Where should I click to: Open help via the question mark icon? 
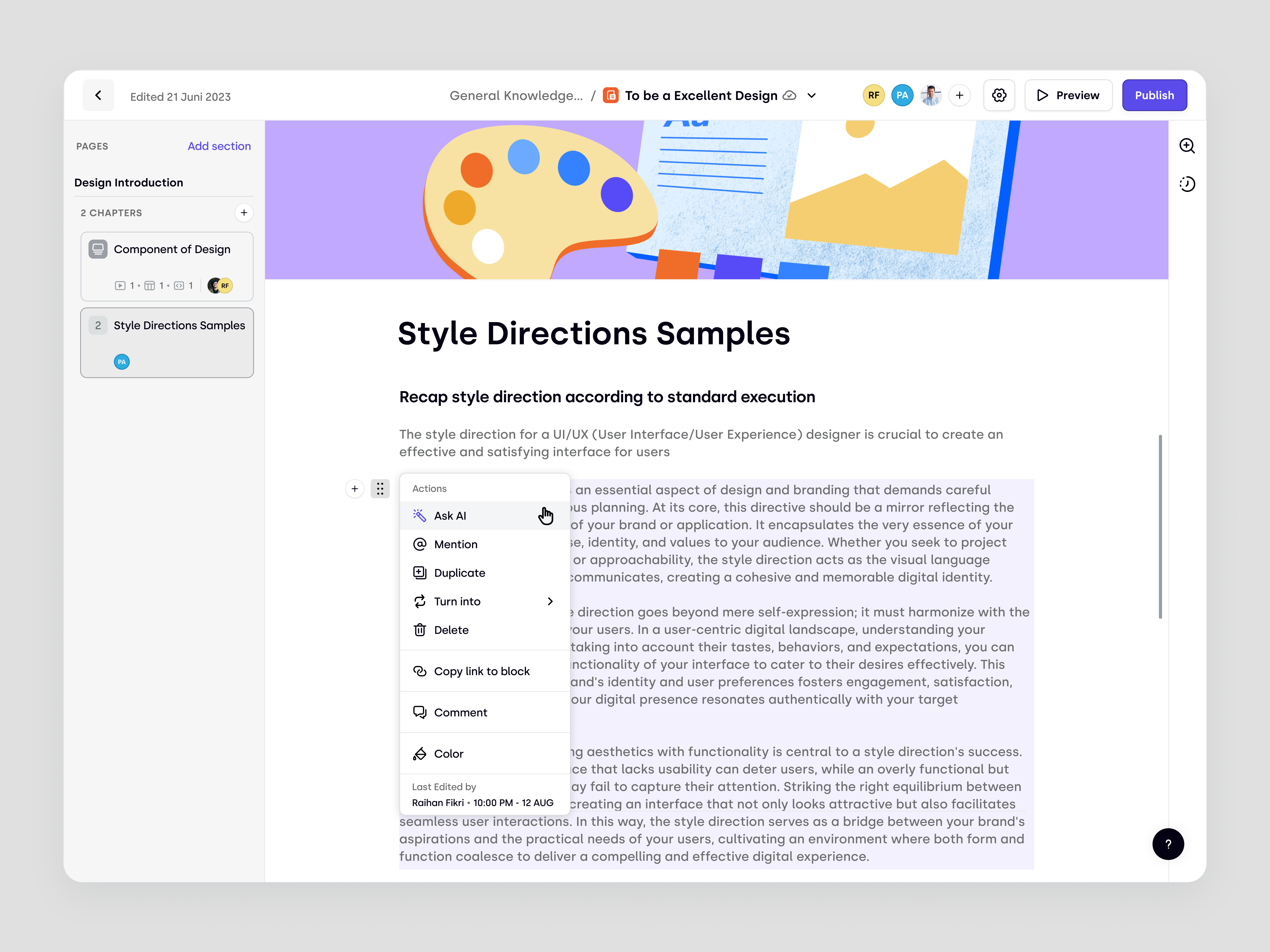1168,844
